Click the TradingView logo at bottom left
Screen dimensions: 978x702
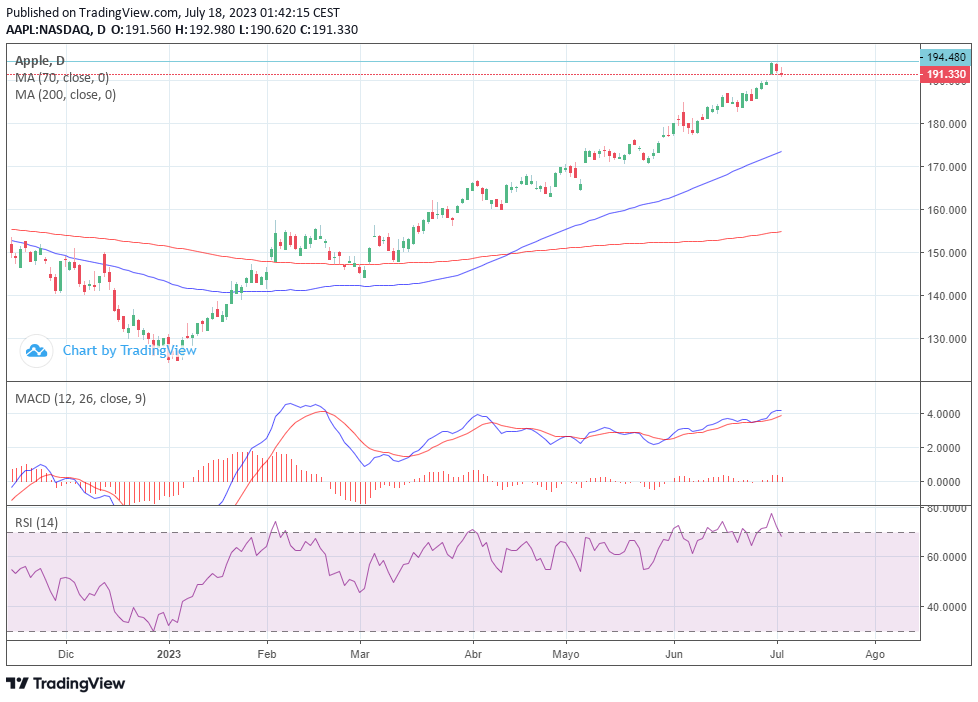tap(65, 683)
